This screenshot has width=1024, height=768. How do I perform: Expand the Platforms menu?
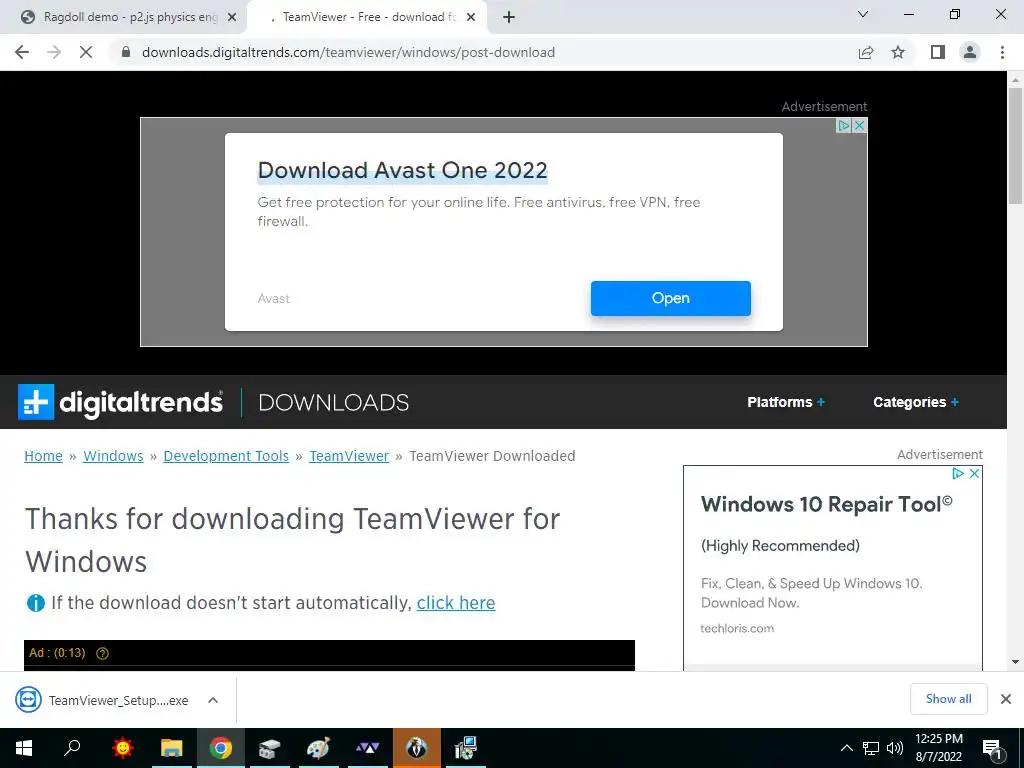(x=786, y=402)
